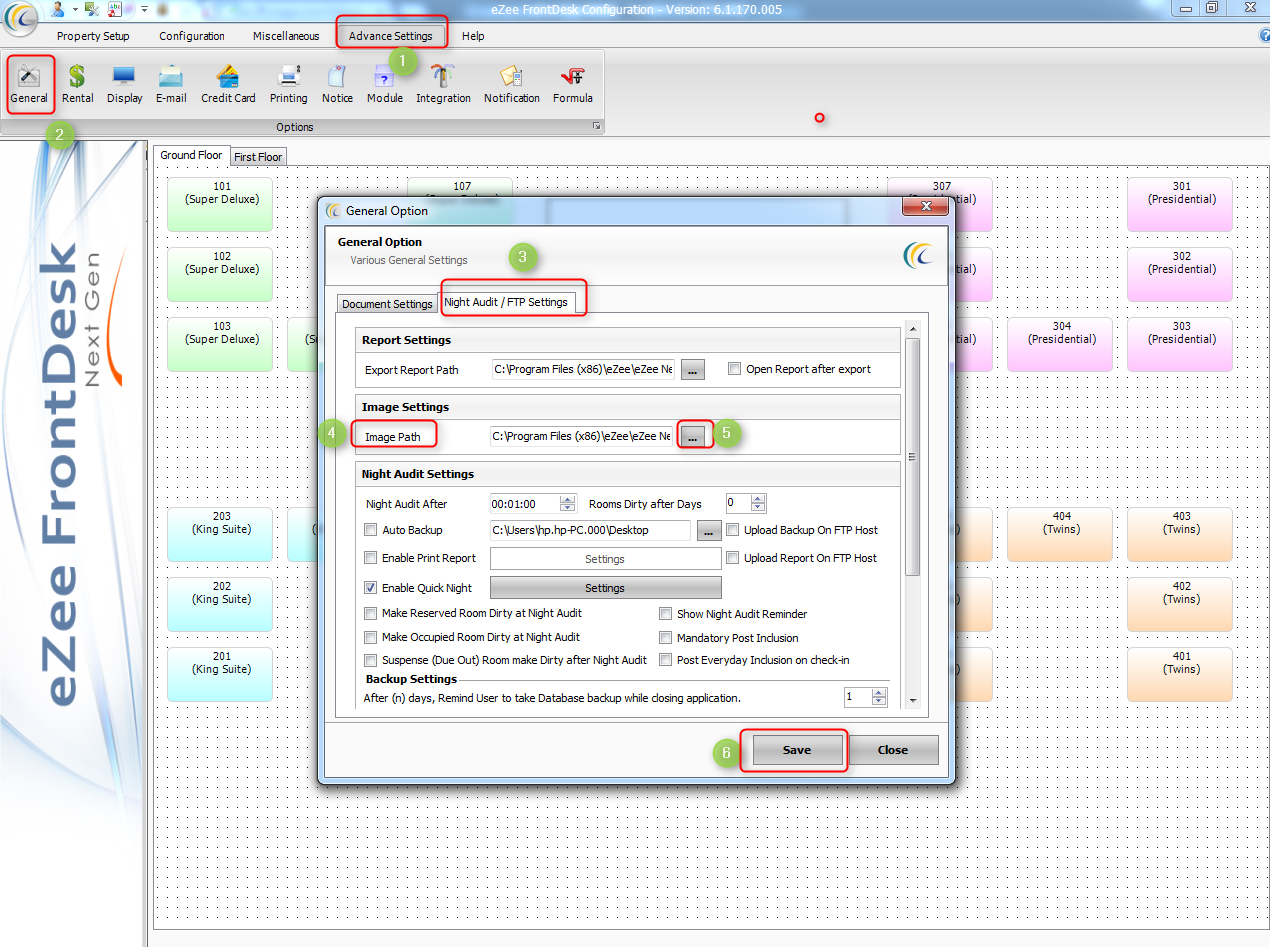This screenshot has height=947, width=1270.
Task: Click Enable Print Report Settings button
Action: tap(605, 559)
